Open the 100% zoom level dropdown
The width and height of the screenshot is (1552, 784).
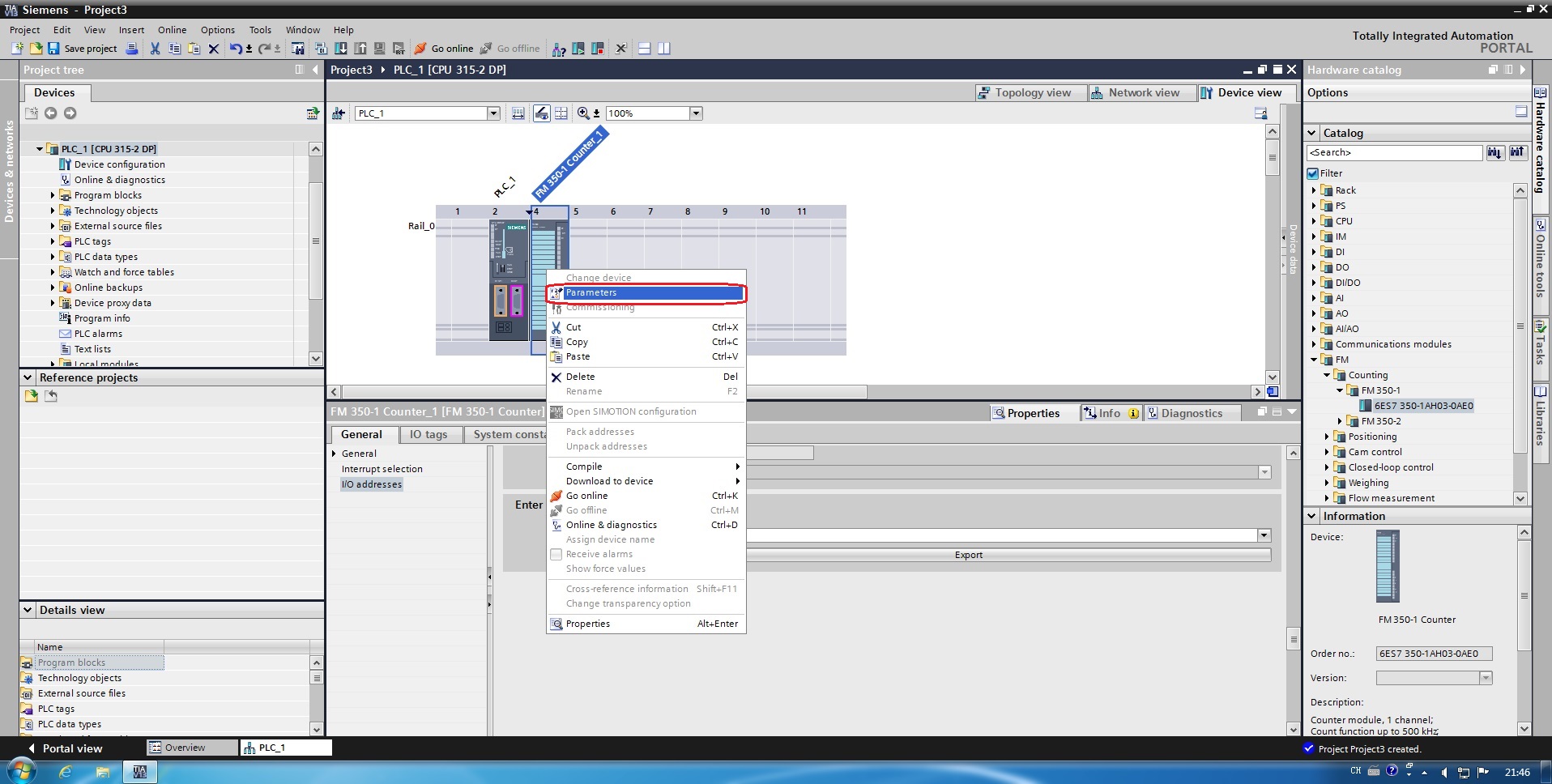[696, 113]
